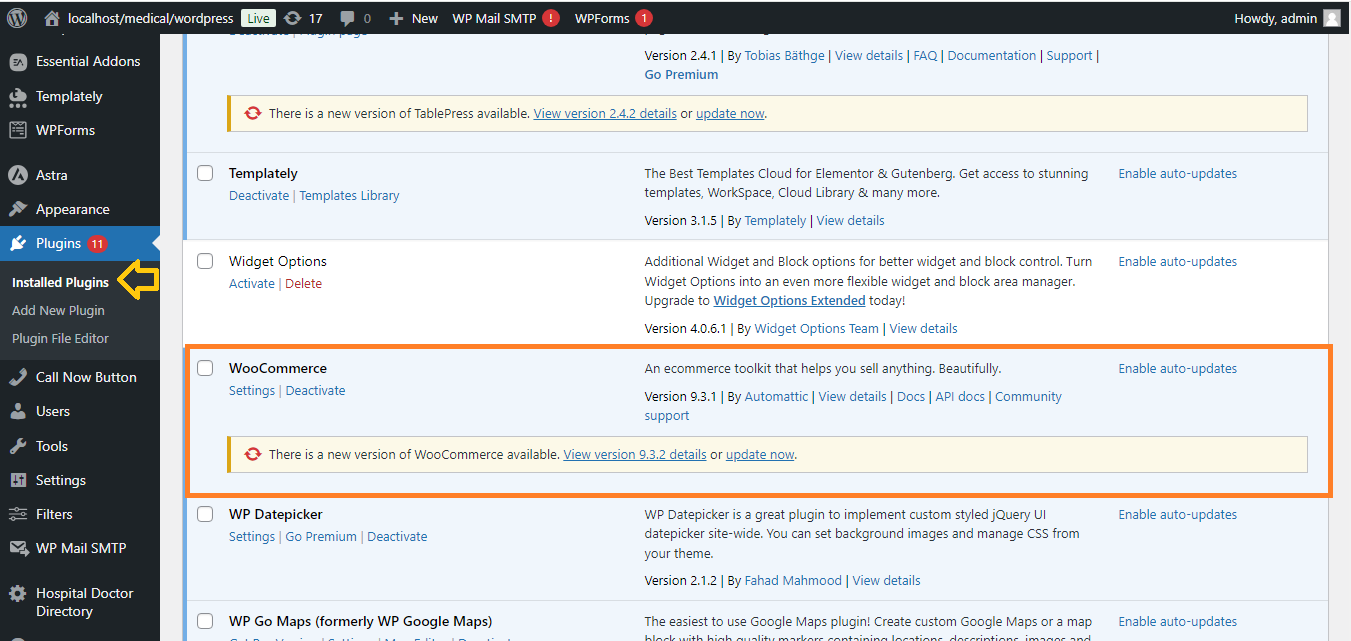Enable auto-updates for WP Datepicker
This screenshot has height=641, width=1351.
click(1177, 514)
